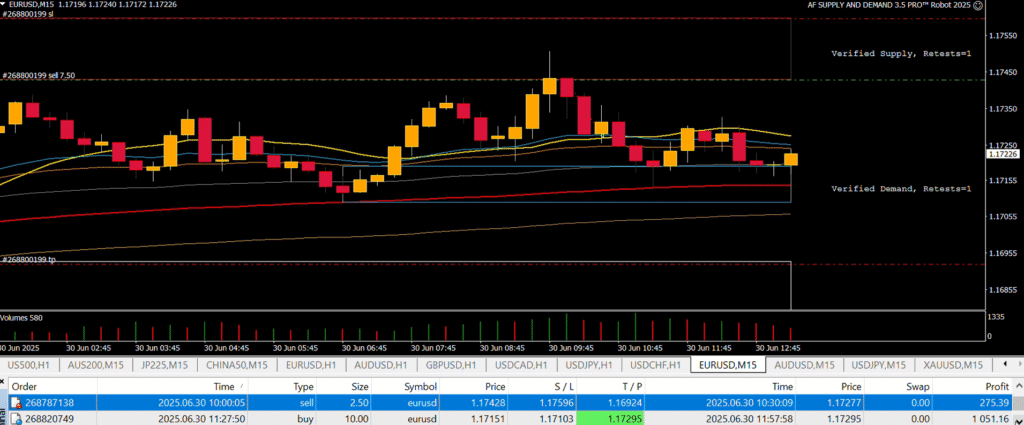Select the GBPUSD,H1 chart tab

(448, 365)
